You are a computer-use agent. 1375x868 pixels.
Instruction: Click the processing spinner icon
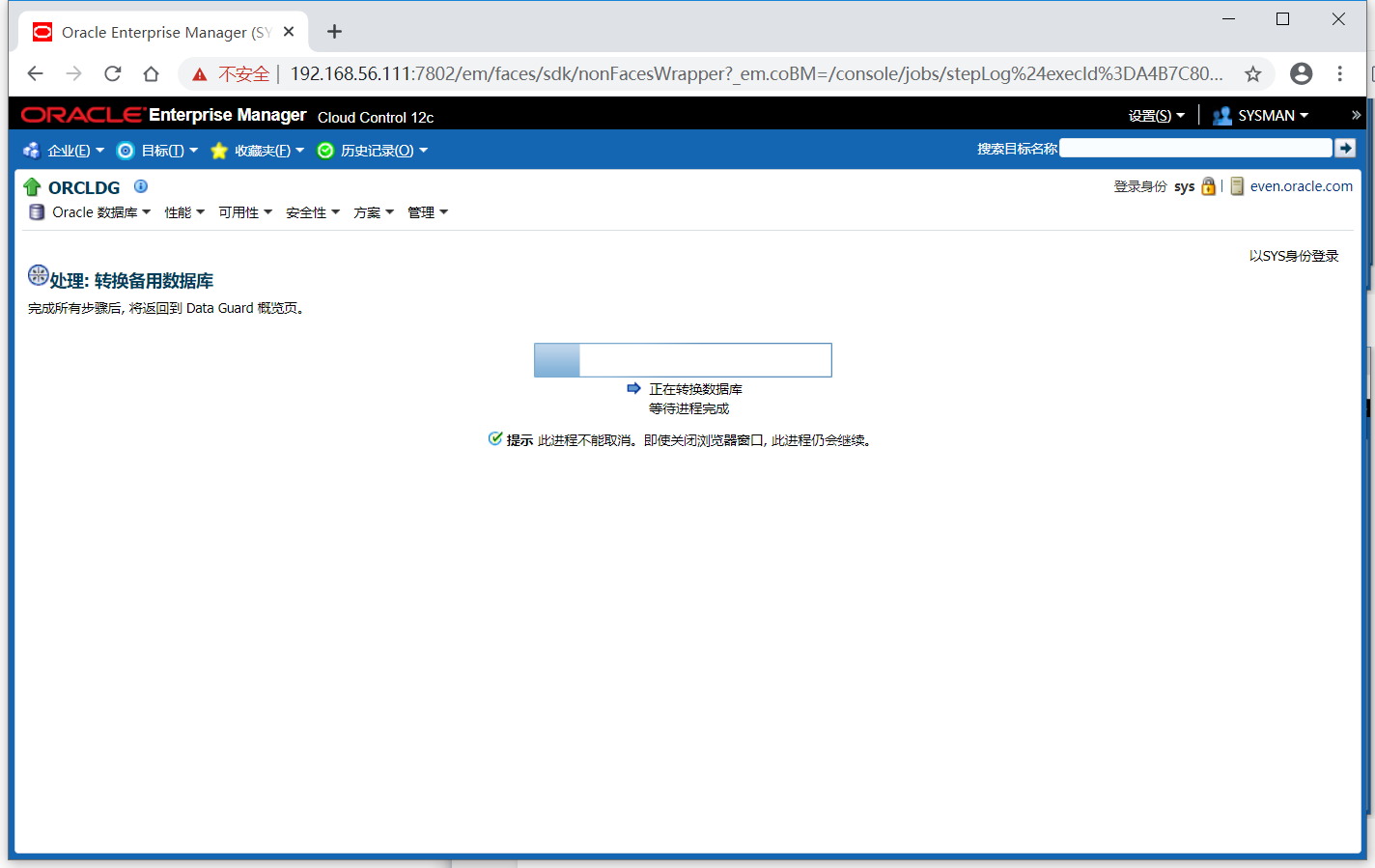tap(38, 275)
